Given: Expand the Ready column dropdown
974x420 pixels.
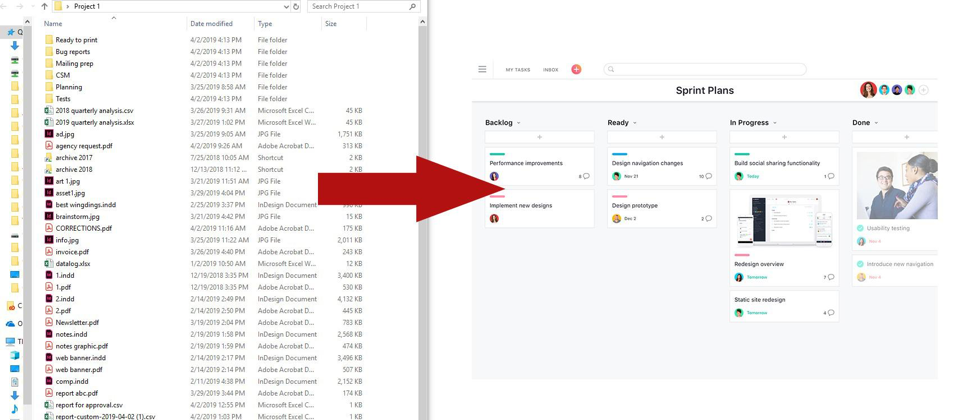Looking at the screenshot, I should pos(635,123).
